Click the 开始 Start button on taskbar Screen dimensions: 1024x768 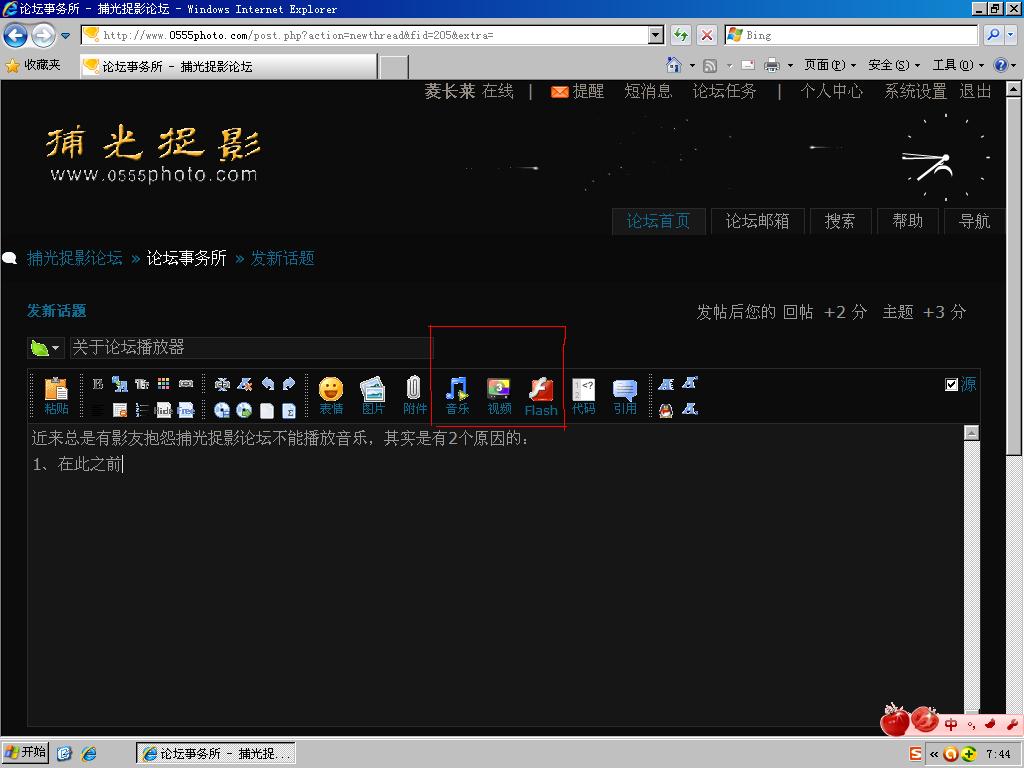coord(26,753)
